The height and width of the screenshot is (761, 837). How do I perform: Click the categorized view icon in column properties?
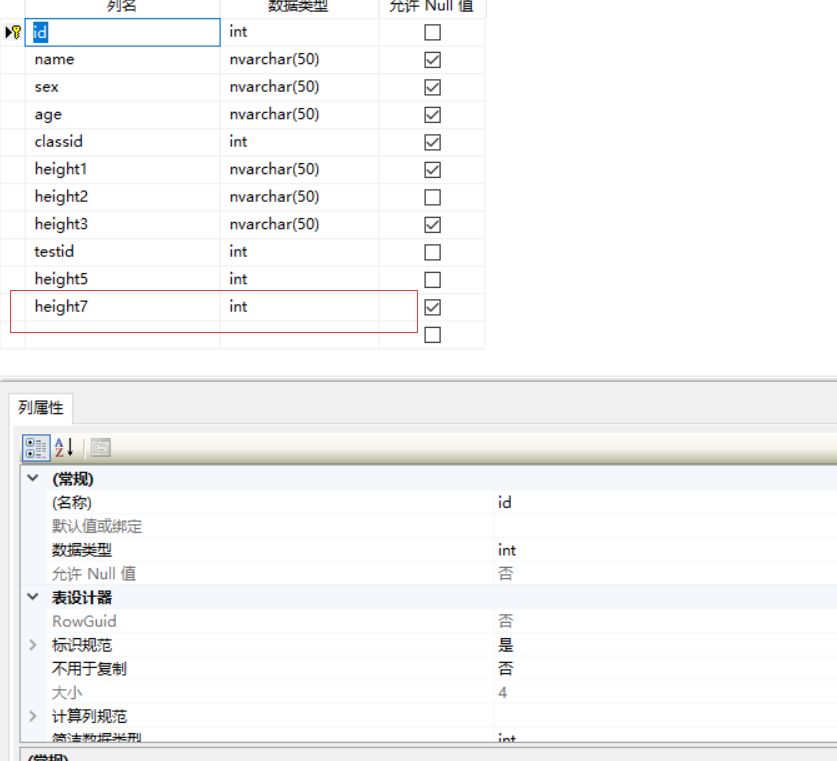point(36,447)
